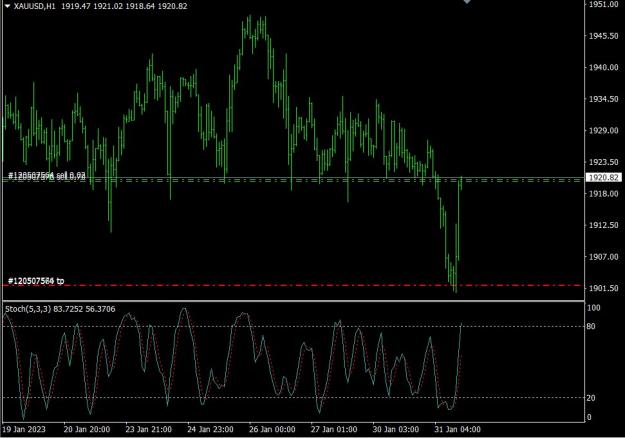Click the 1929.00 price scale label

(x=603, y=130)
